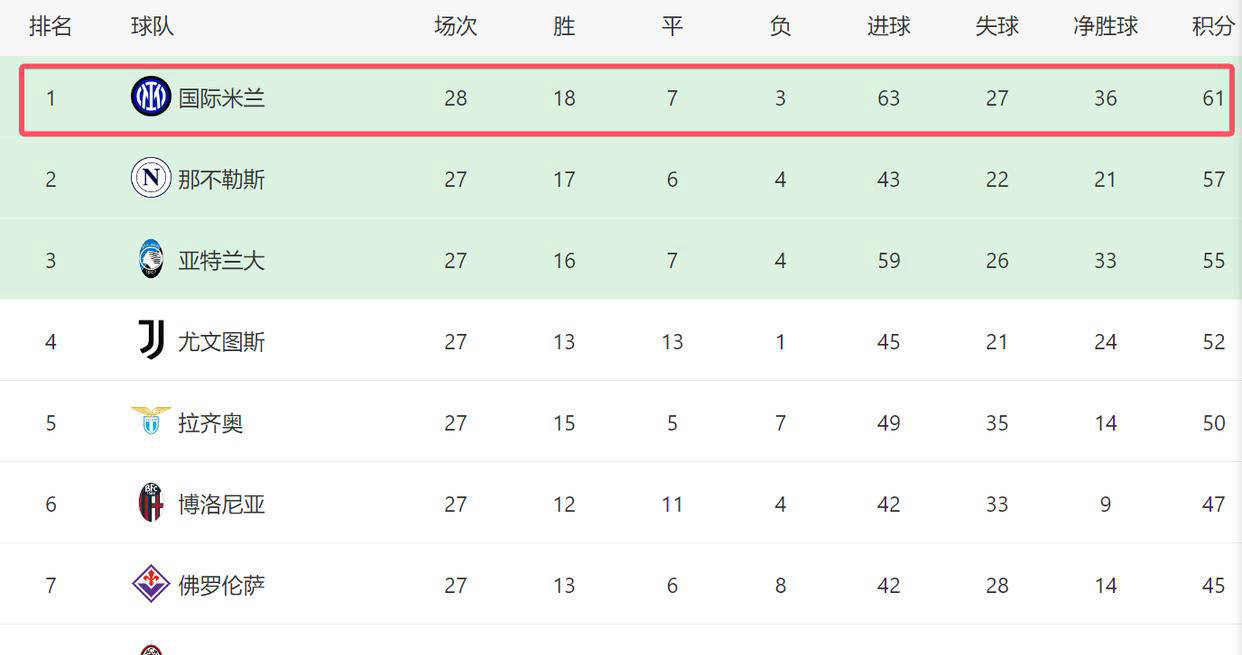This screenshot has height=655, width=1242.
Task: Click the Lazio eagle crest icon
Action: click(x=151, y=421)
